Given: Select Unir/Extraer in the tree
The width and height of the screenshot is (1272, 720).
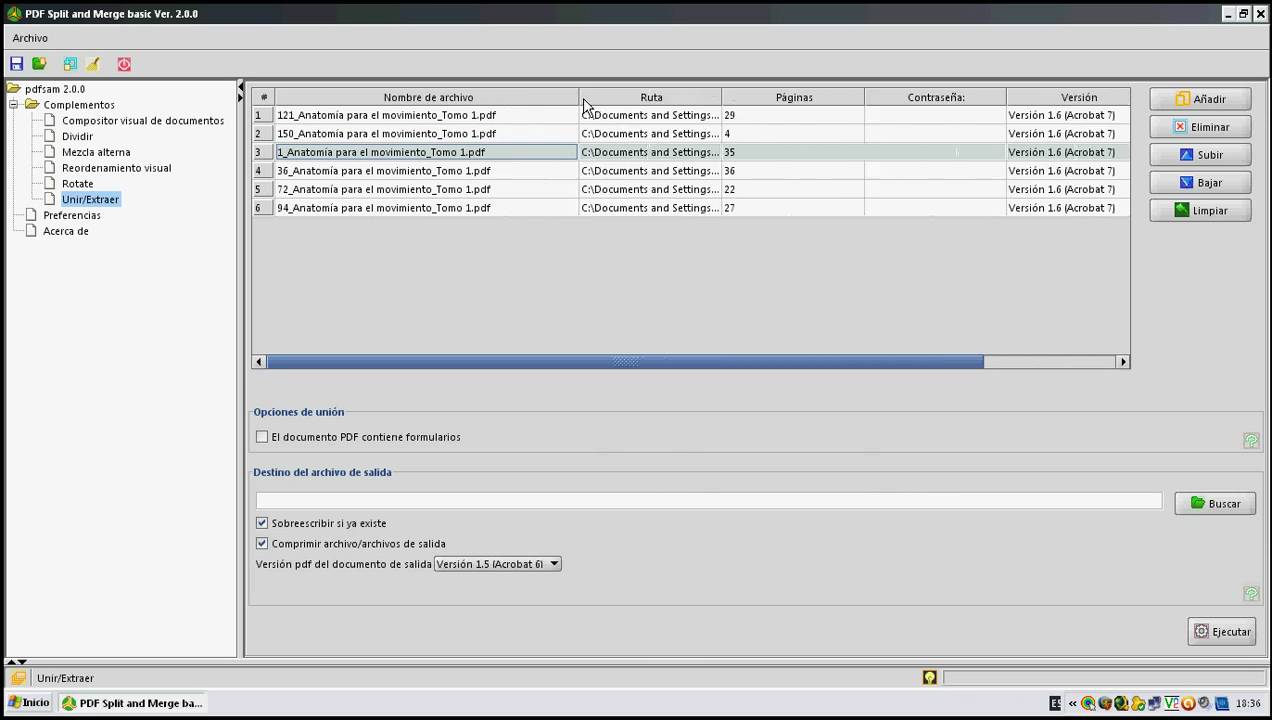Looking at the screenshot, I should pos(90,199).
